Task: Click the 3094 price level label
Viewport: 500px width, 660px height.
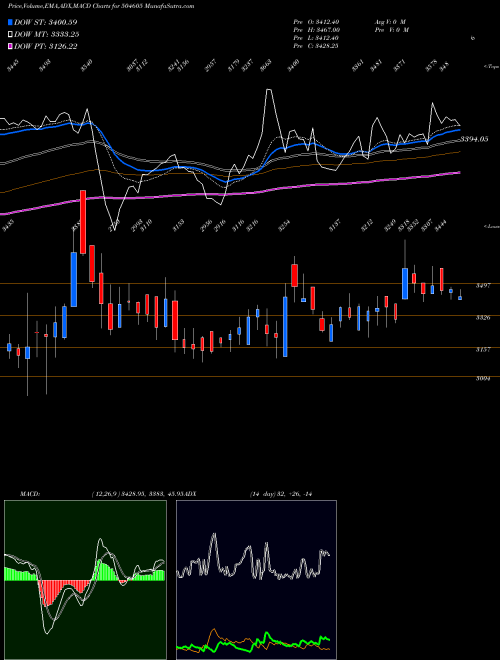Action: point(483,379)
